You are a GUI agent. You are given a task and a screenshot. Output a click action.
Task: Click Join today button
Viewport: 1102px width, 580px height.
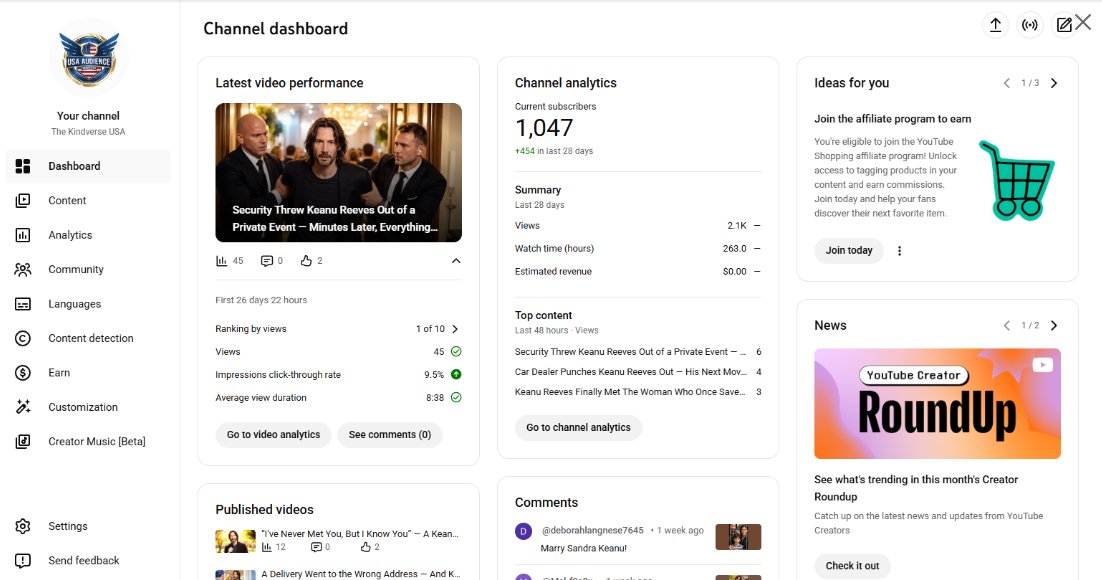point(849,250)
